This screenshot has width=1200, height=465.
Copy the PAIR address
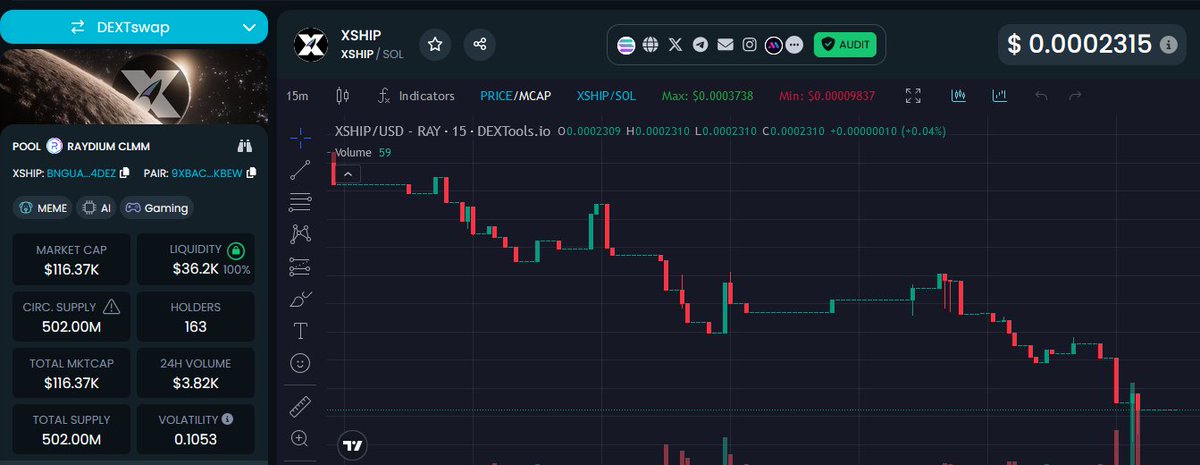[250, 173]
